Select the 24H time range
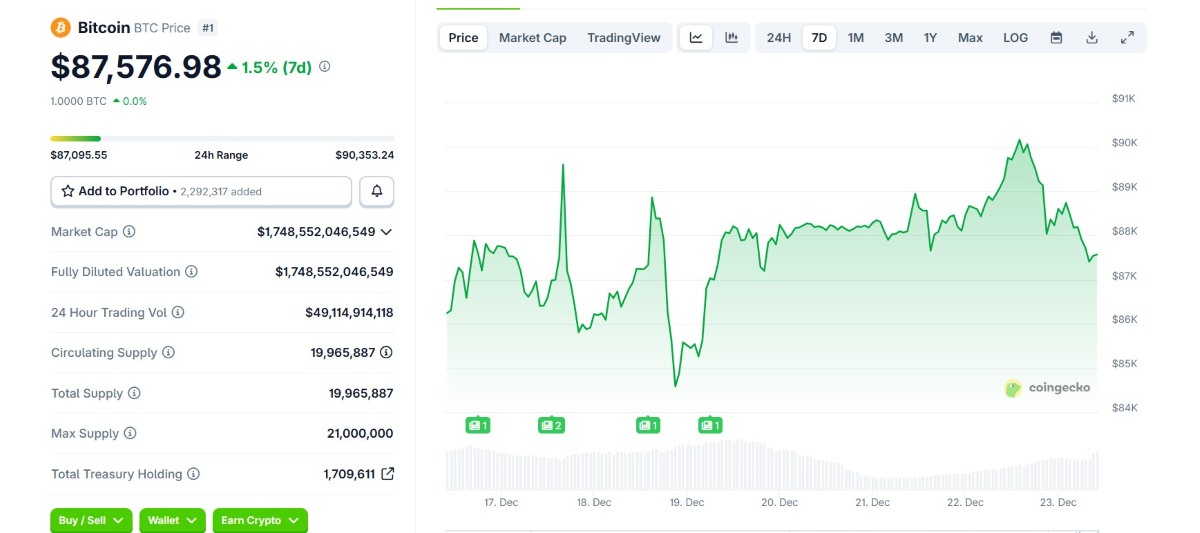The image size is (1200, 533). [779, 38]
